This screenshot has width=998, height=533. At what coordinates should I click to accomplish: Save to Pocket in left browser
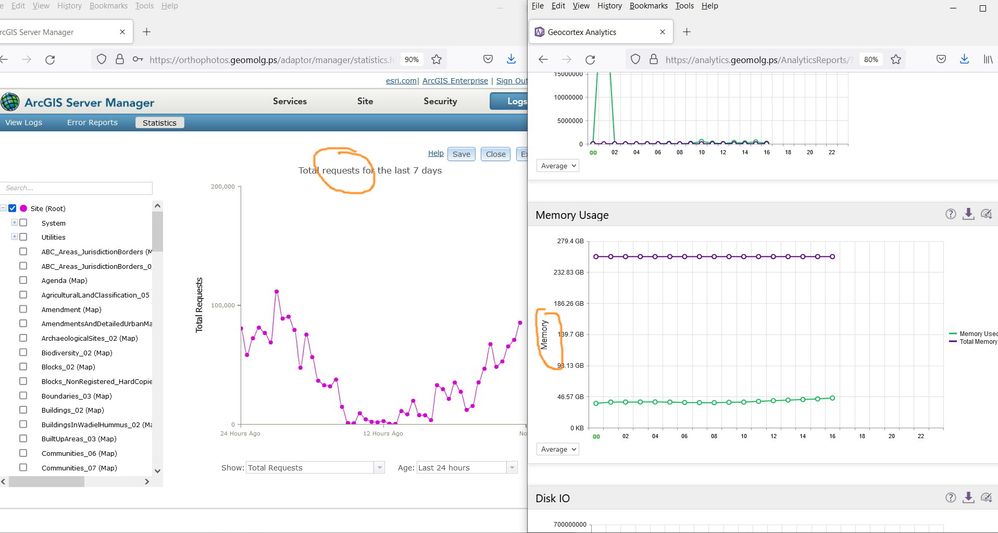click(488, 59)
